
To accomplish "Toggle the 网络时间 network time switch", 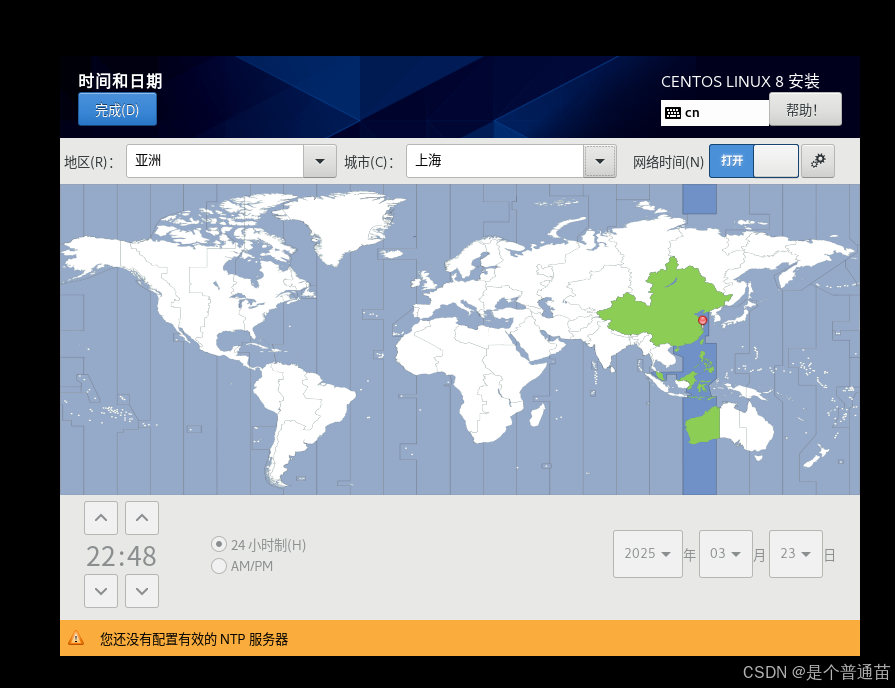I will click(x=753, y=161).
